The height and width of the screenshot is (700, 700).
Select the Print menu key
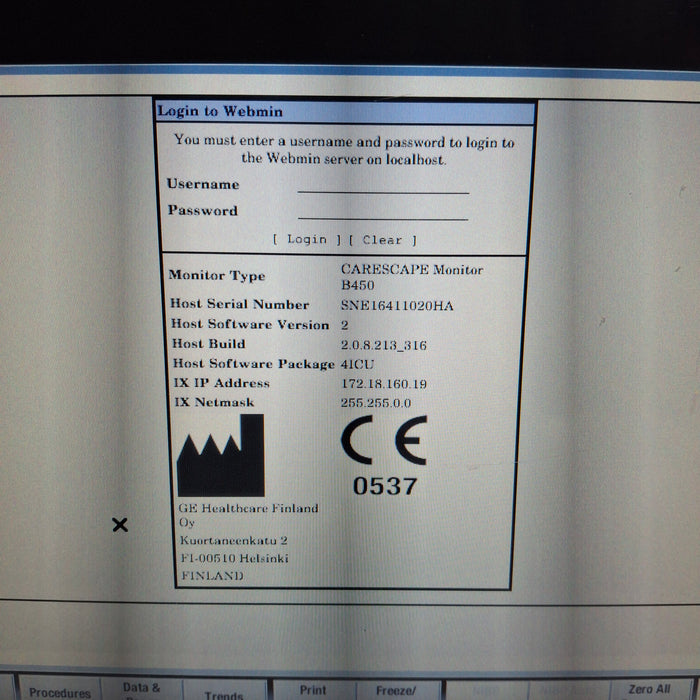tap(313, 690)
